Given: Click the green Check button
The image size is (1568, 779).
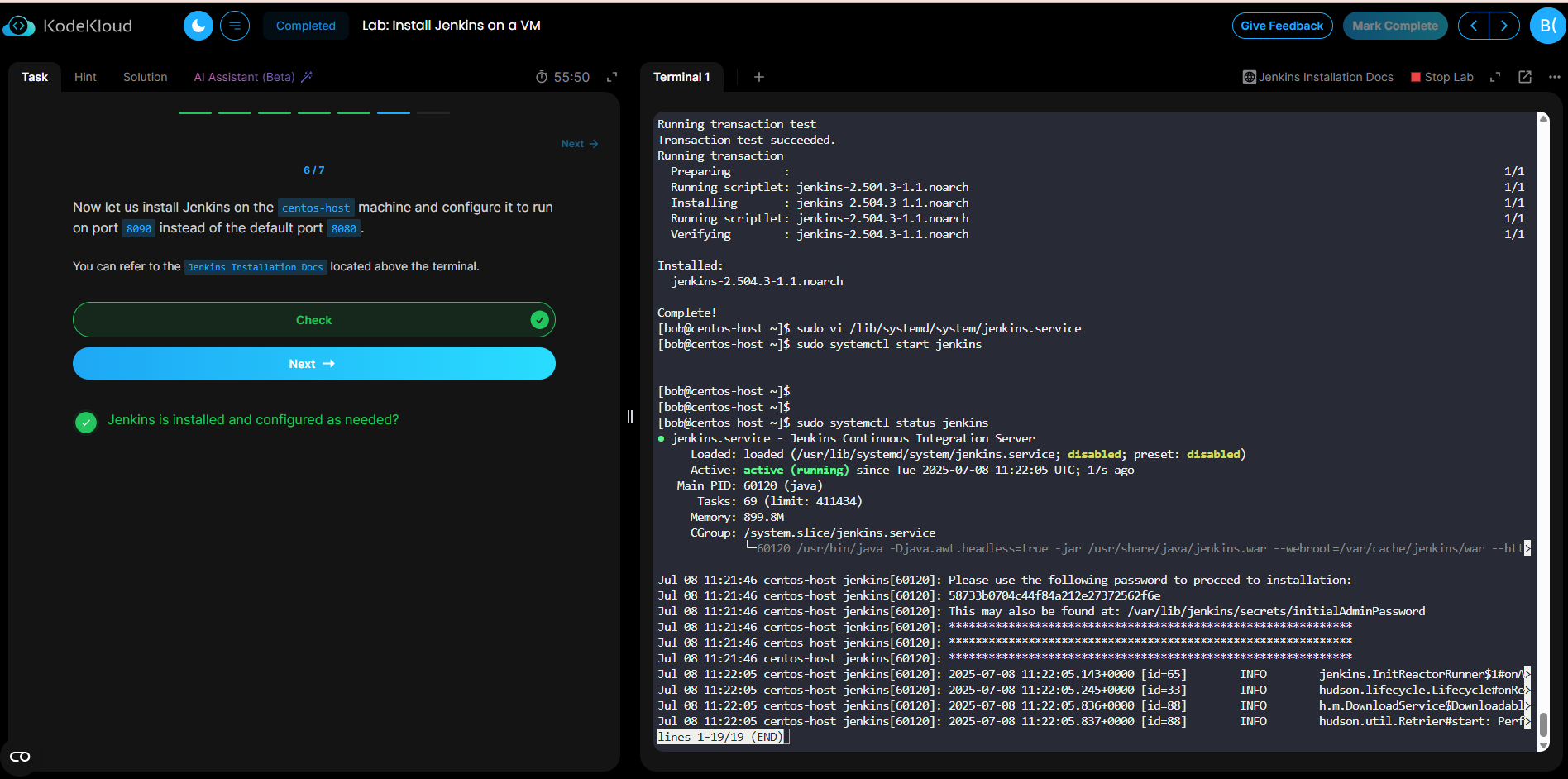Looking at the screenshot, I should click(x=313, y=320).
